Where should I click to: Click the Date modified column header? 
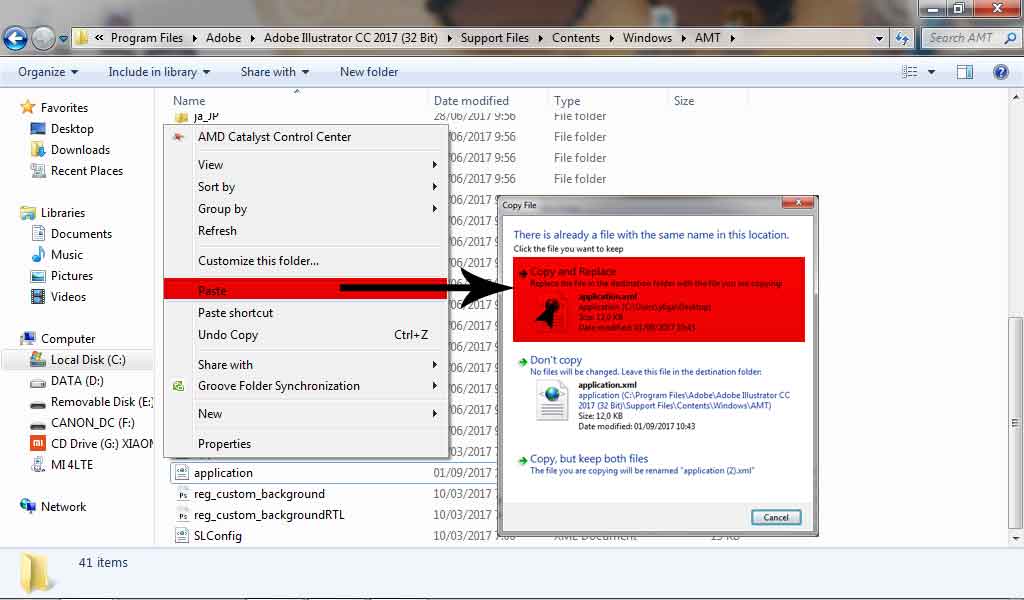(471, 101)
